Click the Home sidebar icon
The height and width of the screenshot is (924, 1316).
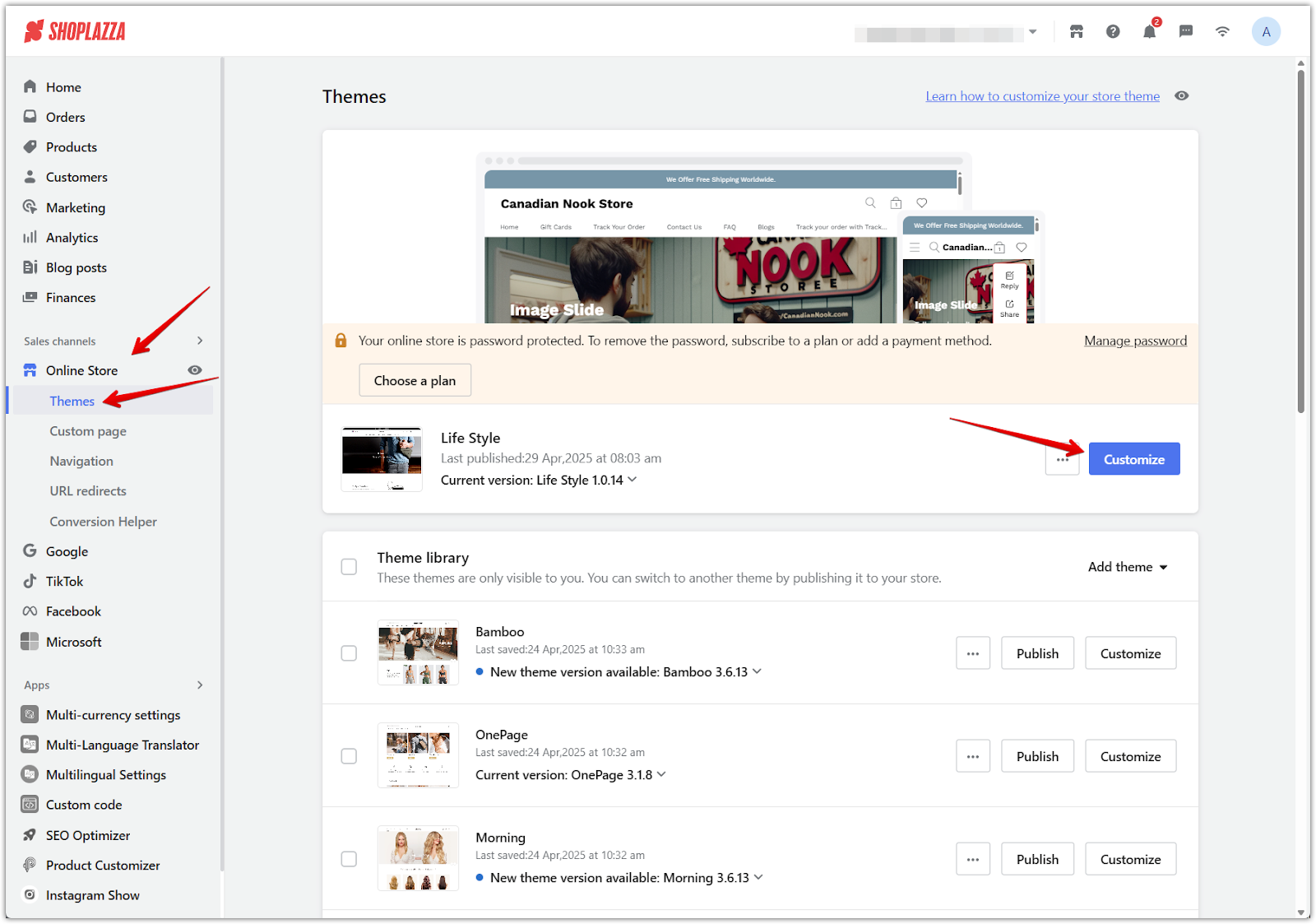pyautogui.click(x=30, y=86)
